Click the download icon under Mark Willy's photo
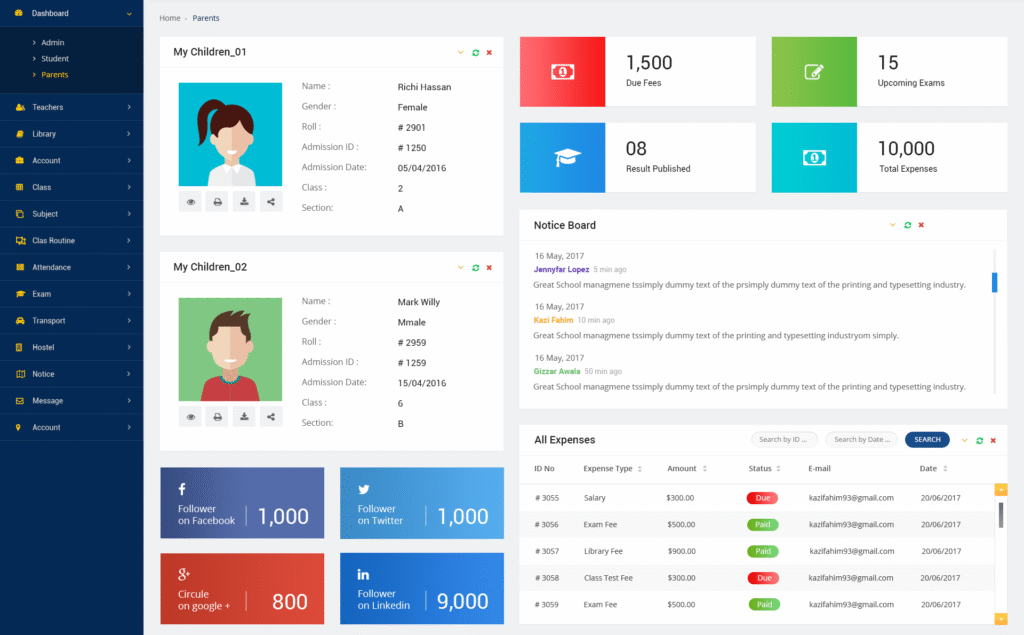Screen dimensions: 1024x635 click(x=244, y=417)
